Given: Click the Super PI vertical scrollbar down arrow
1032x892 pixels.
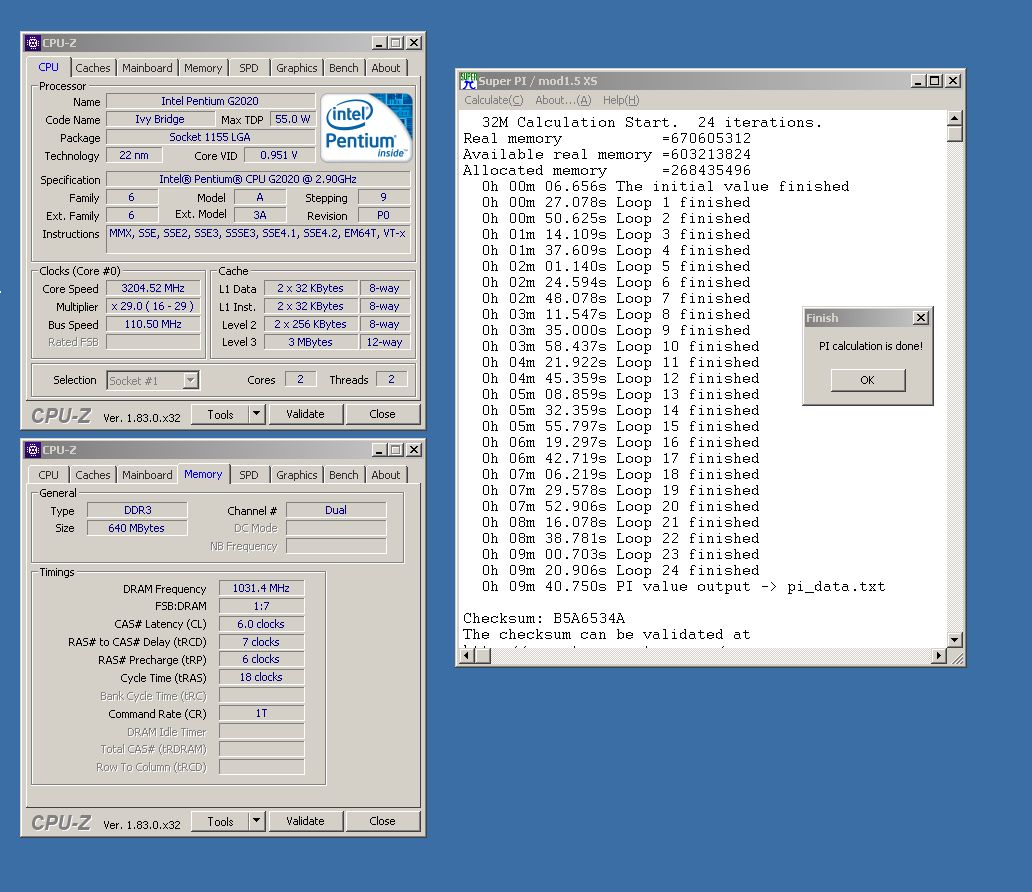Looking at the screenshot, I should pyautogui.click(x=955, y=639).
